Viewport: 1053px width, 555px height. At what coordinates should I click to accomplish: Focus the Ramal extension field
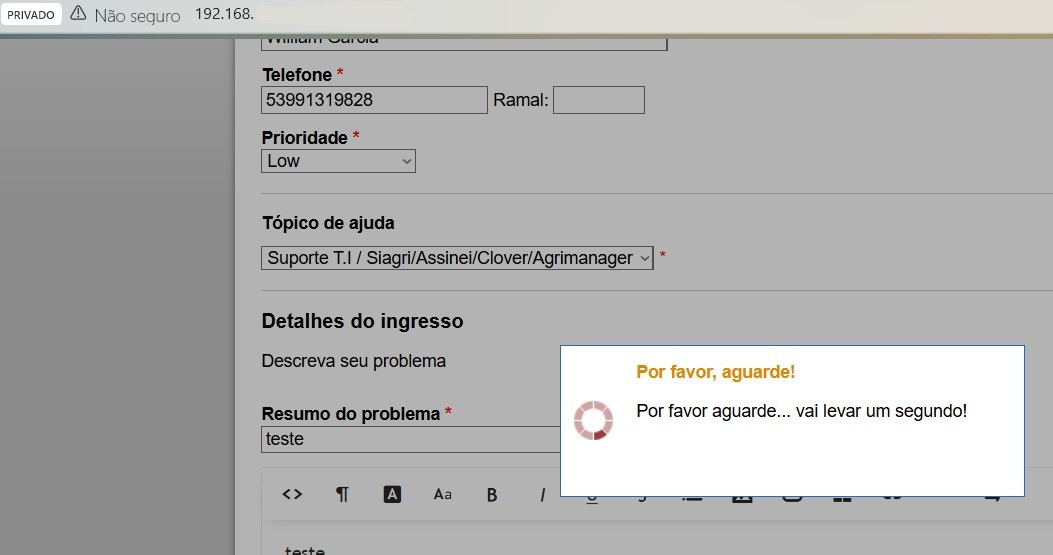pyautogui.click(x=598, y=100)
